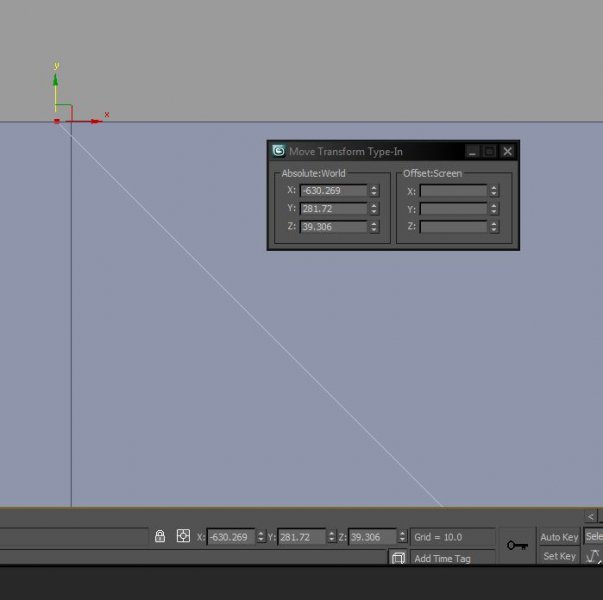Toggle the Selection Lock padlock icon
Screen dimensions: 603x600
[x=160, y=536]
